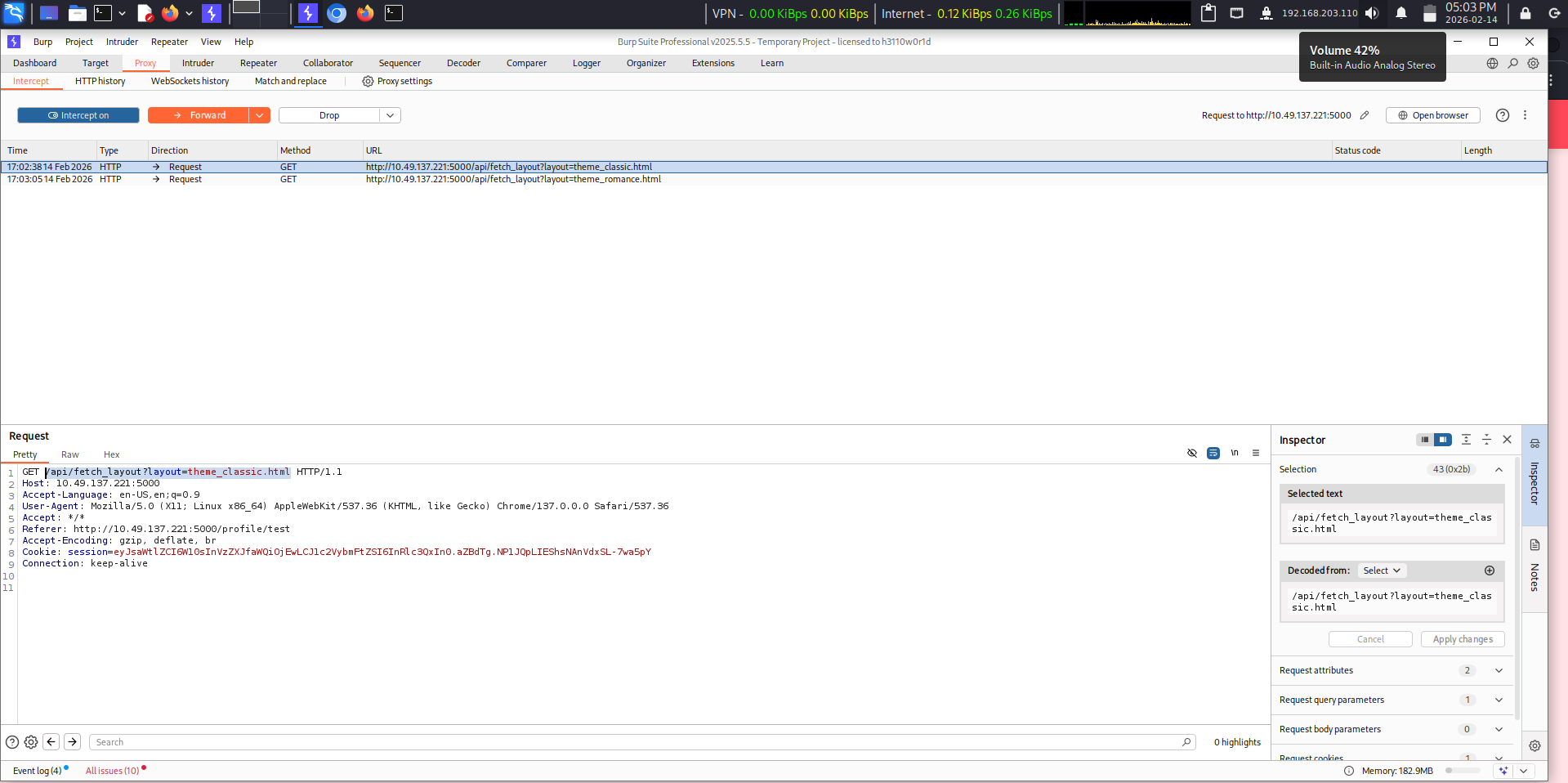Open Burp settings gear in top bar
1568x783 pixels.
pos(1533,63)
